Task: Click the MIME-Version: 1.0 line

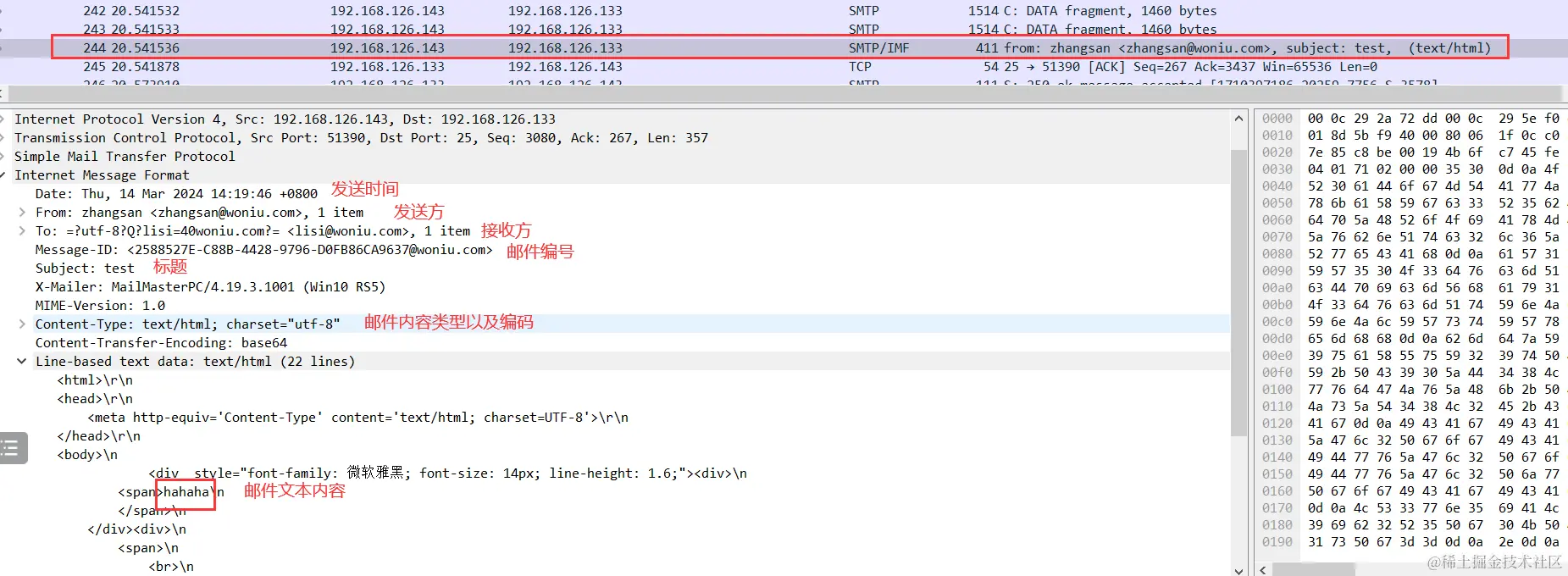Action: tap(100, 305)
